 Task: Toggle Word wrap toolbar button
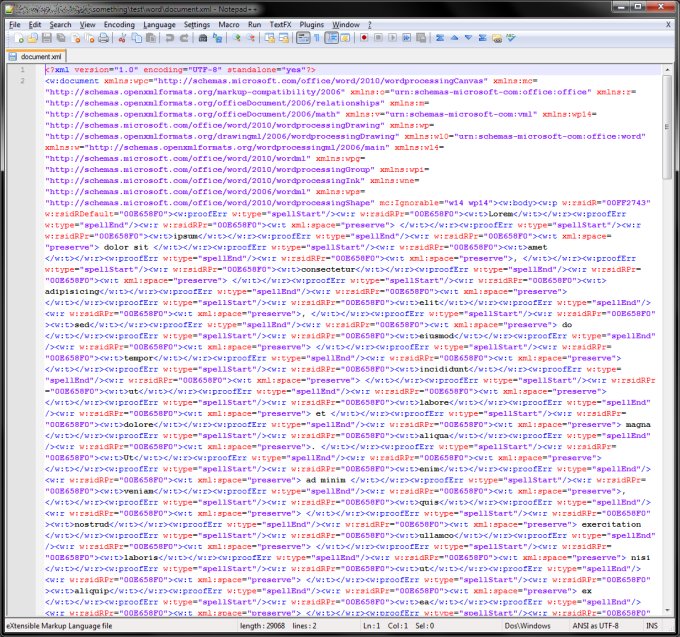pos(303,38)
